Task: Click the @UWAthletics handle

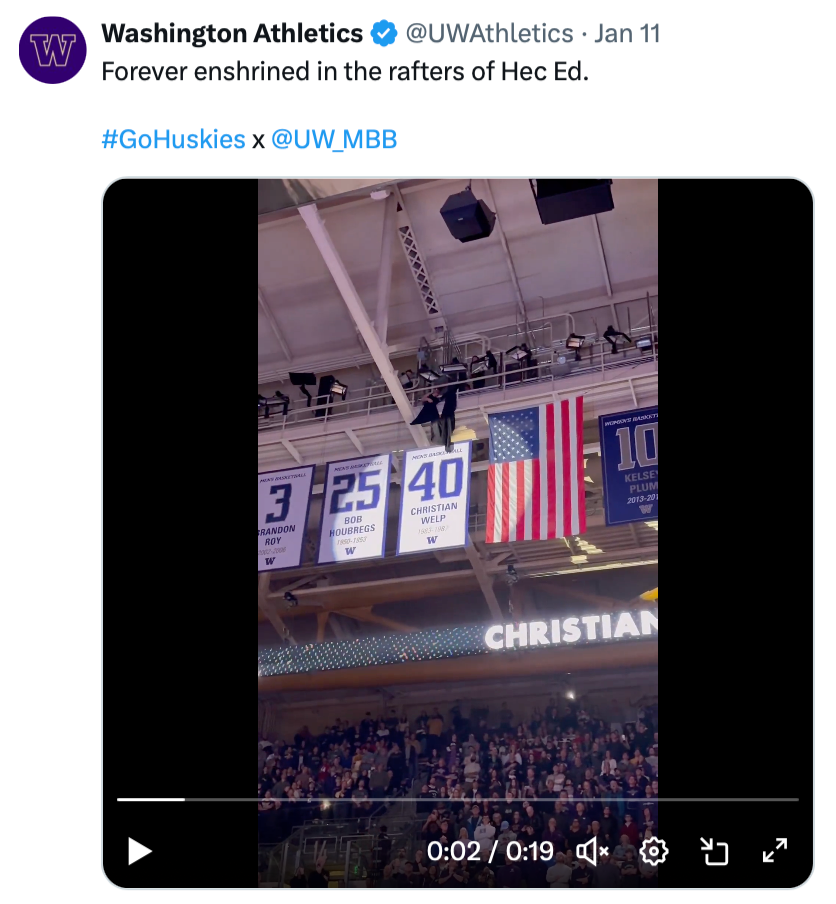Action: (488, 34)
